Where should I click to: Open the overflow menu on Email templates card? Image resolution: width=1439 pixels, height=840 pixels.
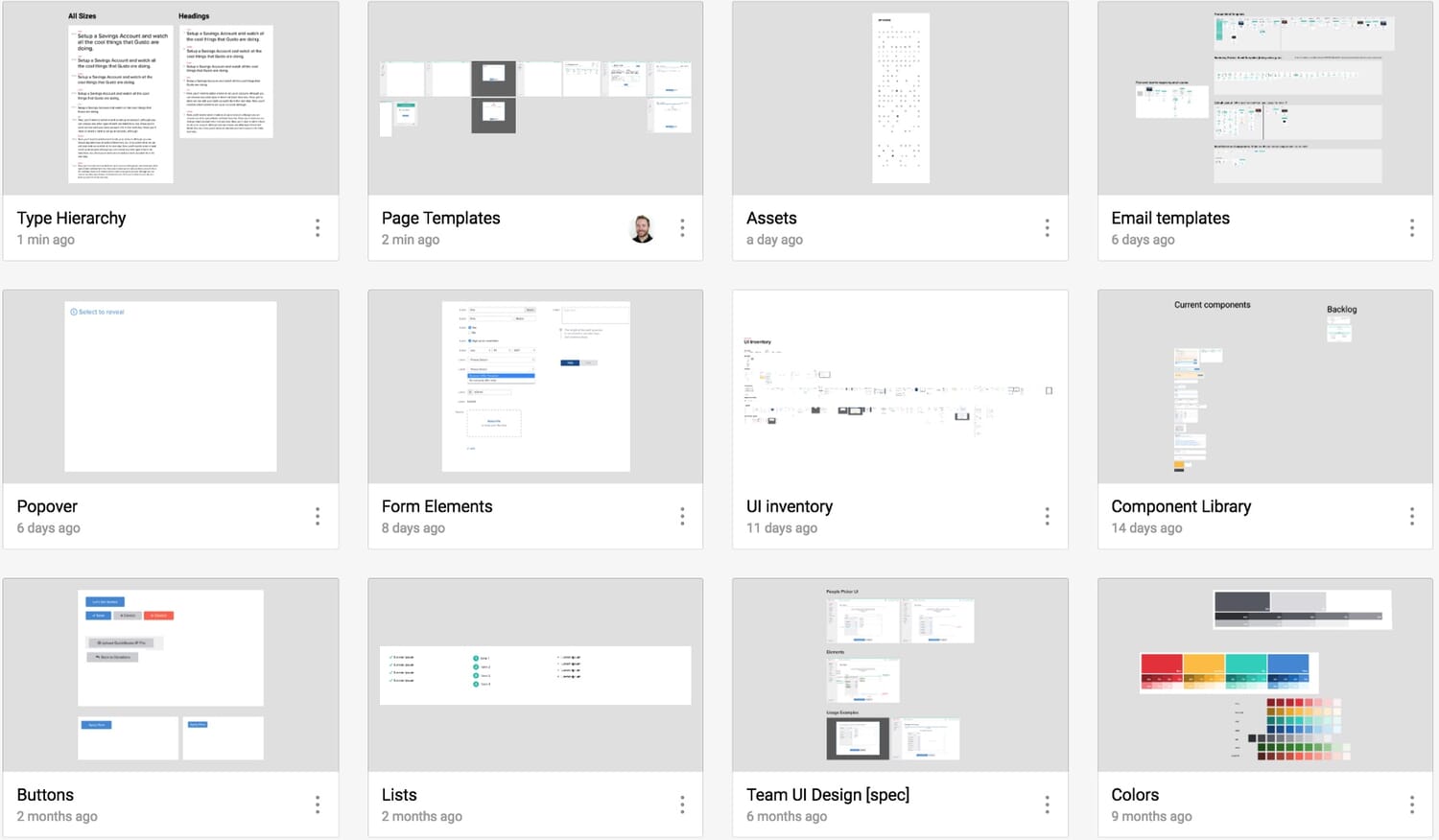(x=1411, y=228)
